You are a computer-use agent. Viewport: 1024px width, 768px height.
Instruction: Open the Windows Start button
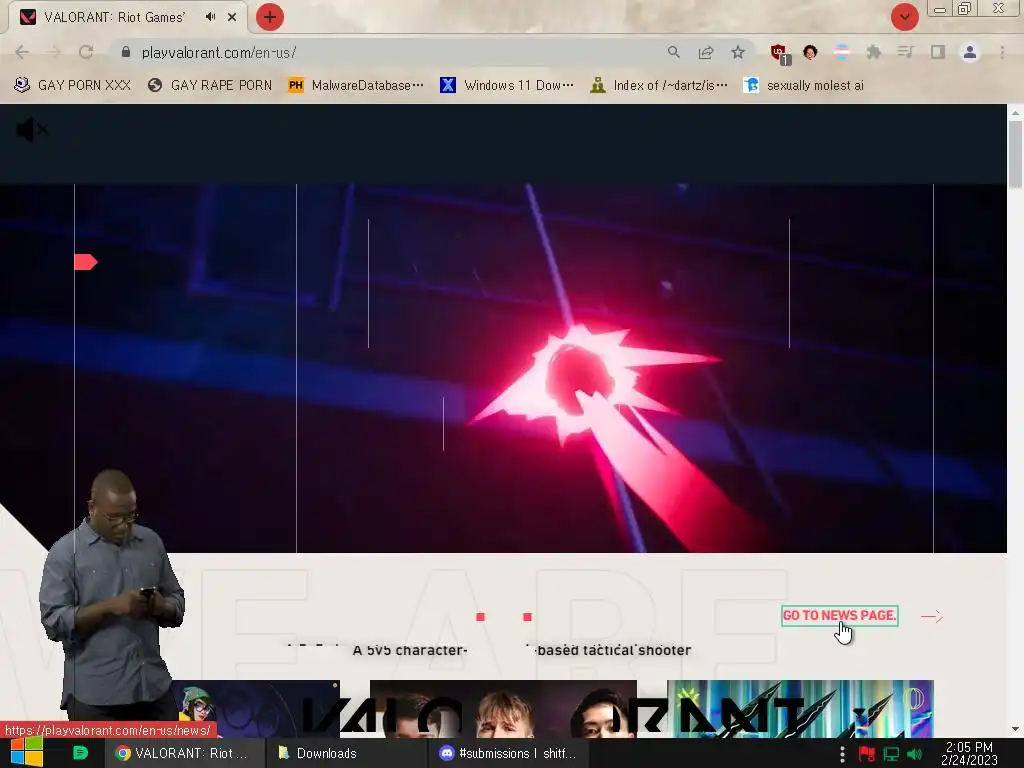[x=27, y=752]
